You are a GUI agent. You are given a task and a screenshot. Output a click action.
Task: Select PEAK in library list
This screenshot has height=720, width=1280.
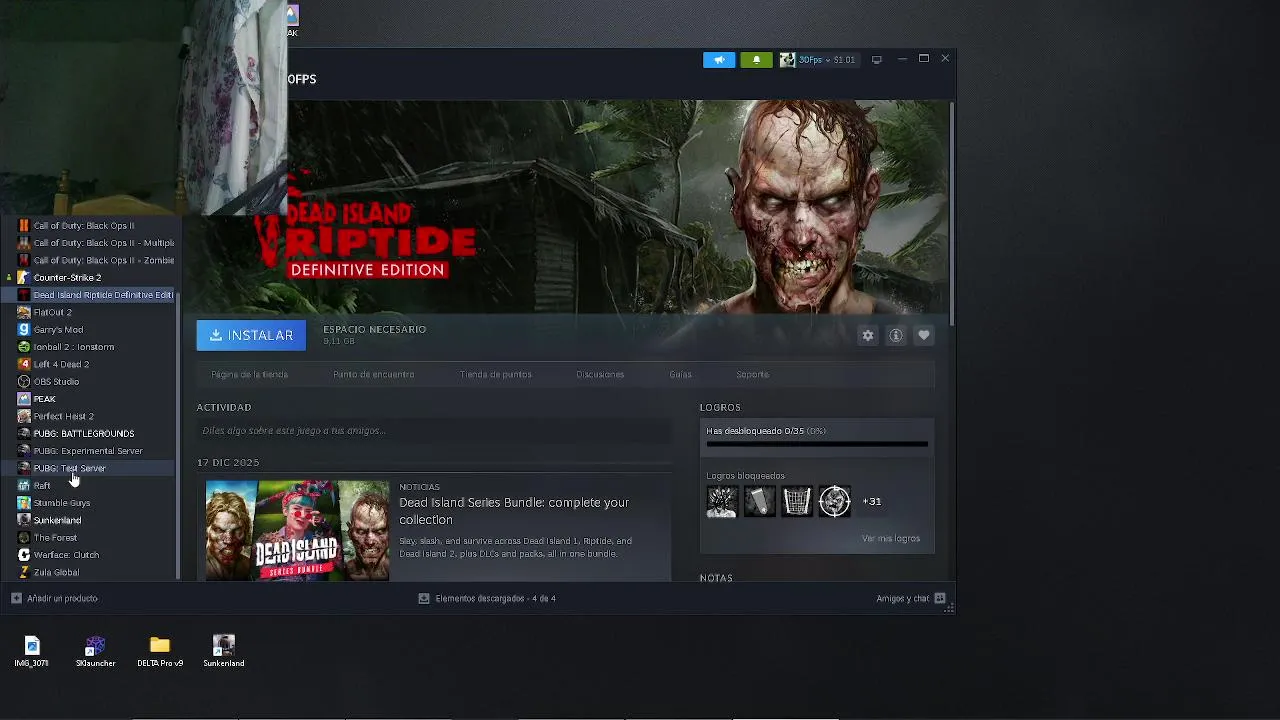pyautogui.click(x=44, y=399)
